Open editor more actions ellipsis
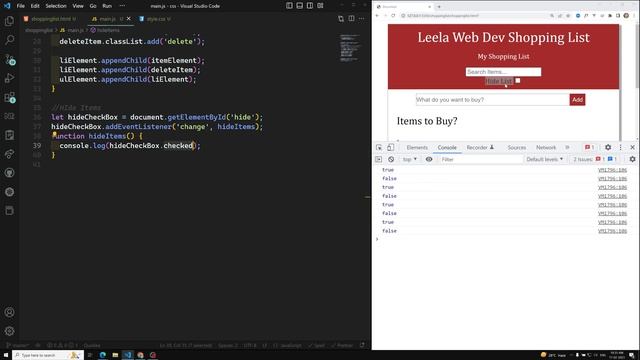The image size is (640, 360). [362, 18]
